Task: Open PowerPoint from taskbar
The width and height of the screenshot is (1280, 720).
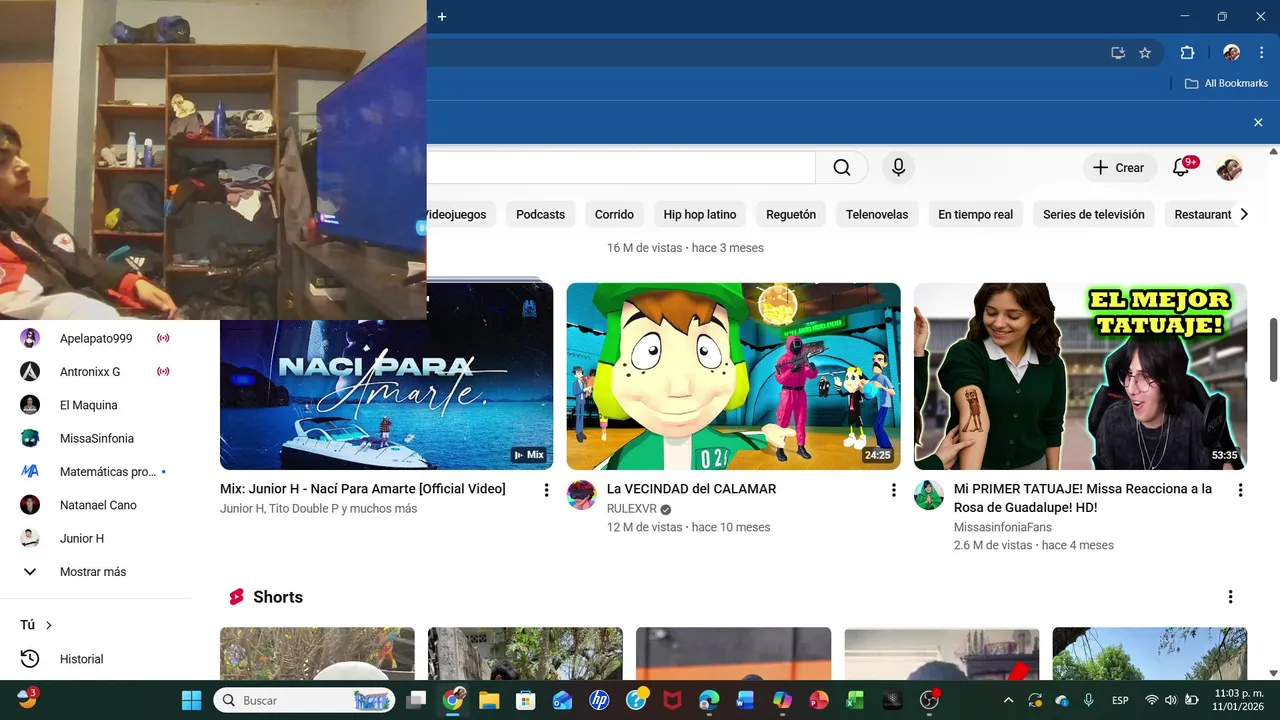Action: pyautogui.click(x=818, y=700)
